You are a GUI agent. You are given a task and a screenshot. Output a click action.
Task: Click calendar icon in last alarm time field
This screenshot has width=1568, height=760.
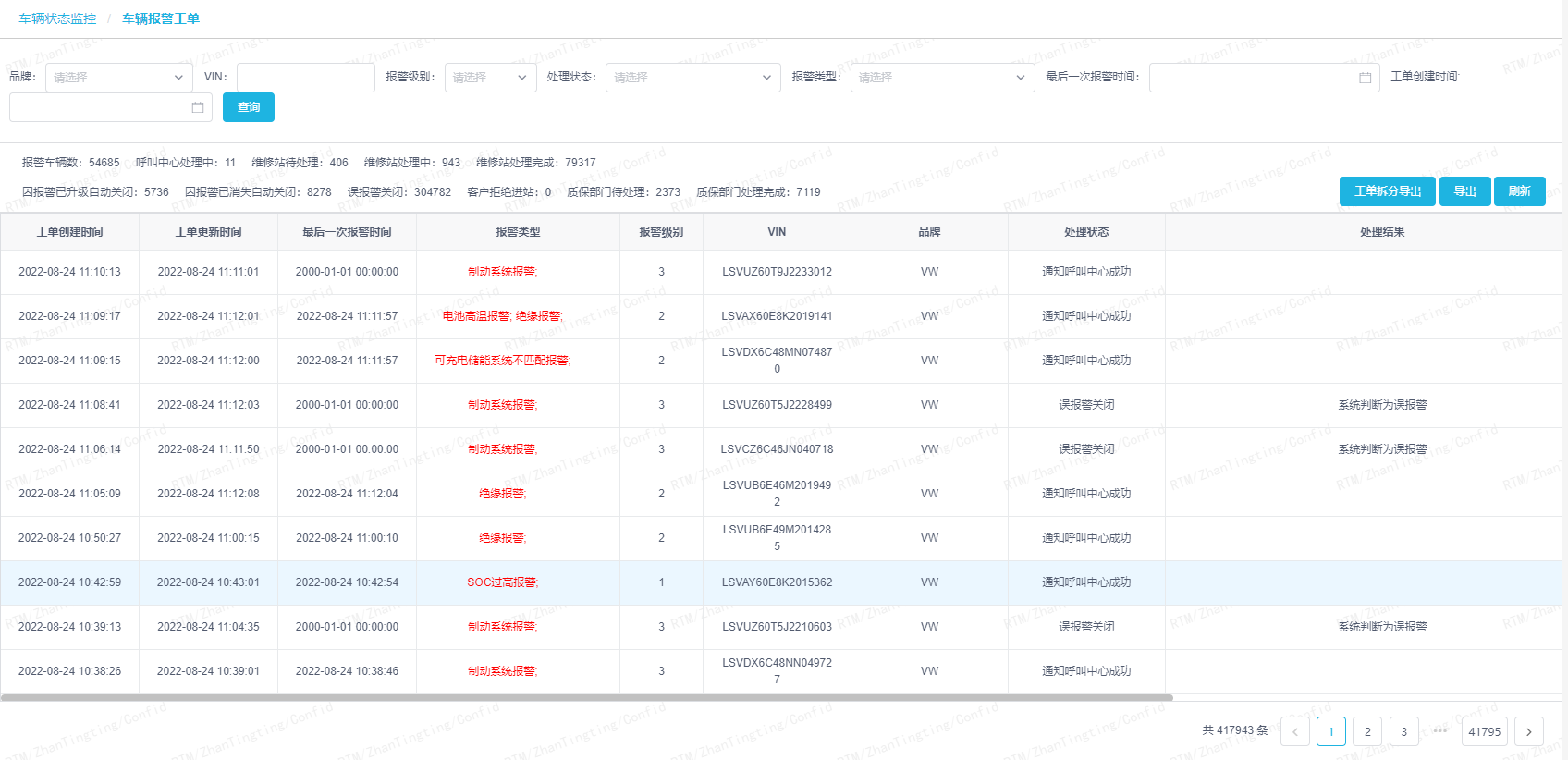pyautogui.click(x=1365, y=78)
